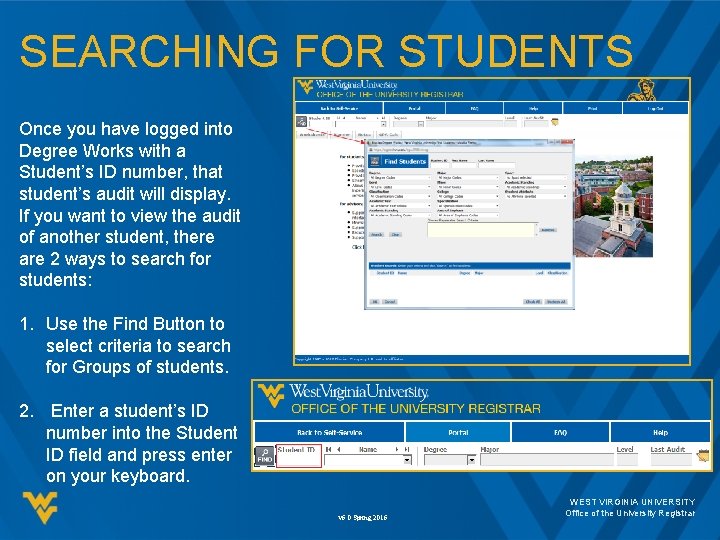This screenshot has height=540, width=720.
Task: Open FAQ in the enlarged banner
Action: [x=560, y=432]
